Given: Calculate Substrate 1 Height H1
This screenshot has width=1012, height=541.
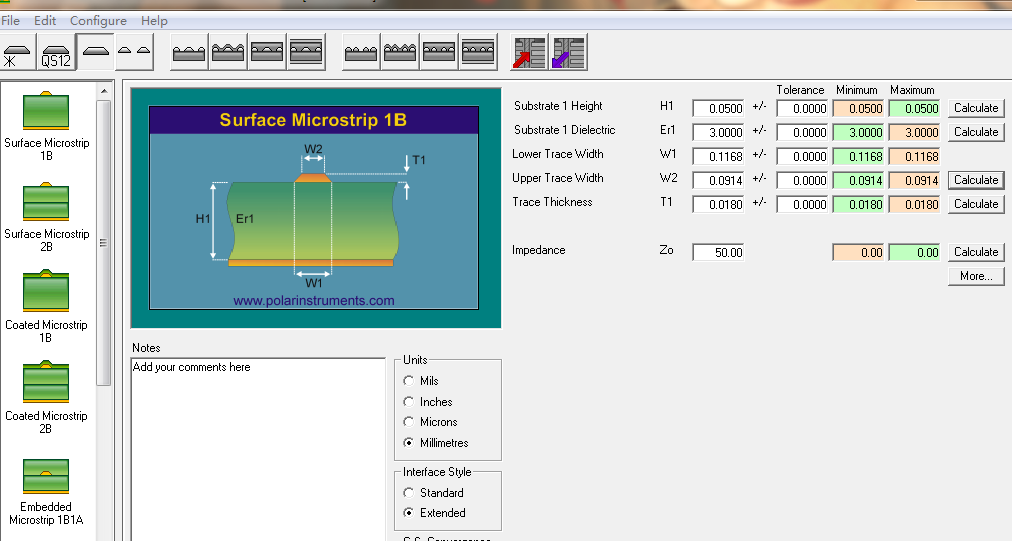Looking at the screenshot, I should pos(976,108).
